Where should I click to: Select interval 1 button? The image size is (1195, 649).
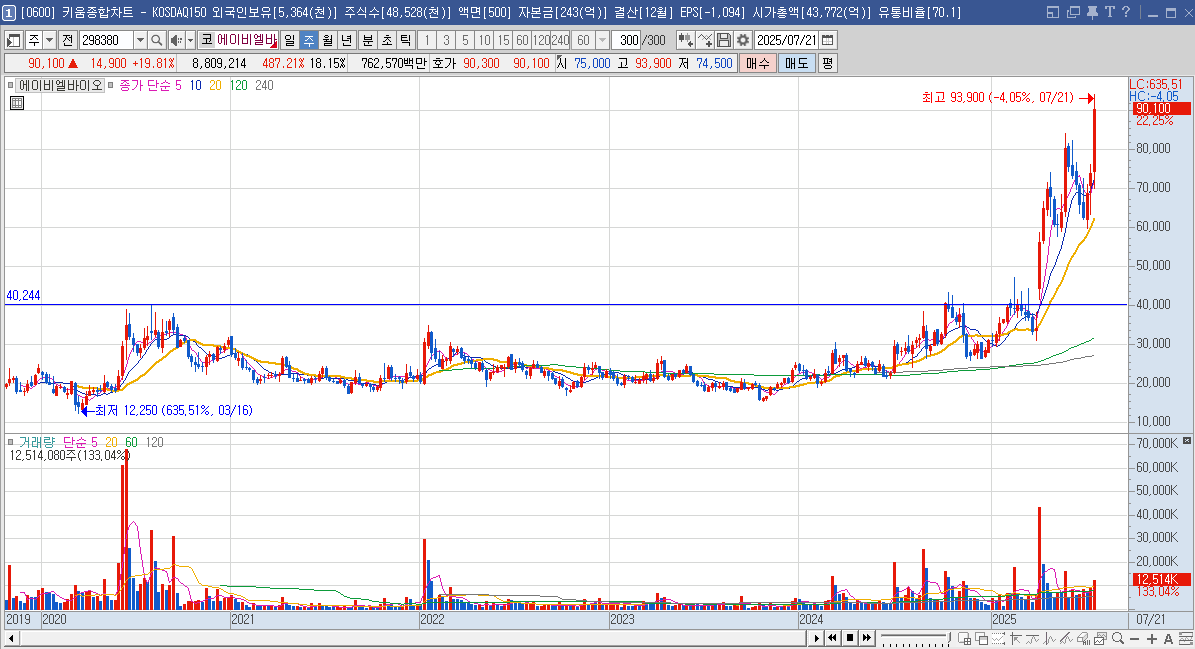tap(428, 40)
